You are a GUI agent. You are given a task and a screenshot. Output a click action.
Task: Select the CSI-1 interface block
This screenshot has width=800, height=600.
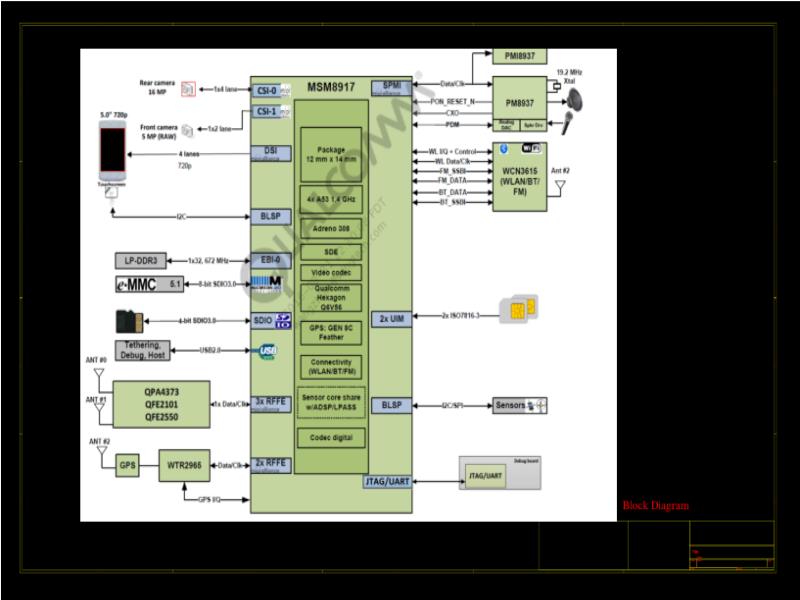[x=266, y=112]
